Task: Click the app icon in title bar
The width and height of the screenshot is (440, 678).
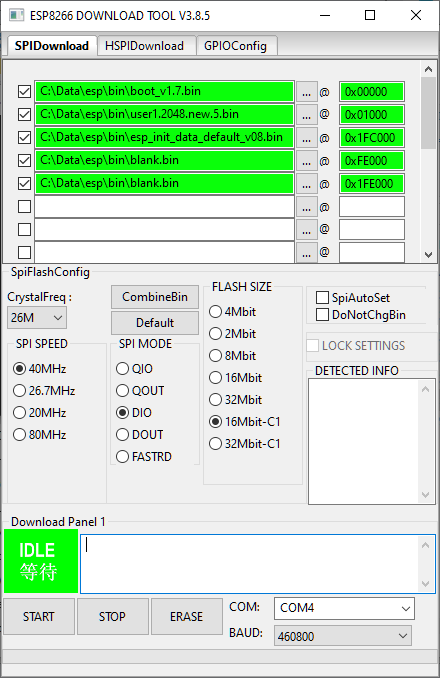Action: pos(16,16)
